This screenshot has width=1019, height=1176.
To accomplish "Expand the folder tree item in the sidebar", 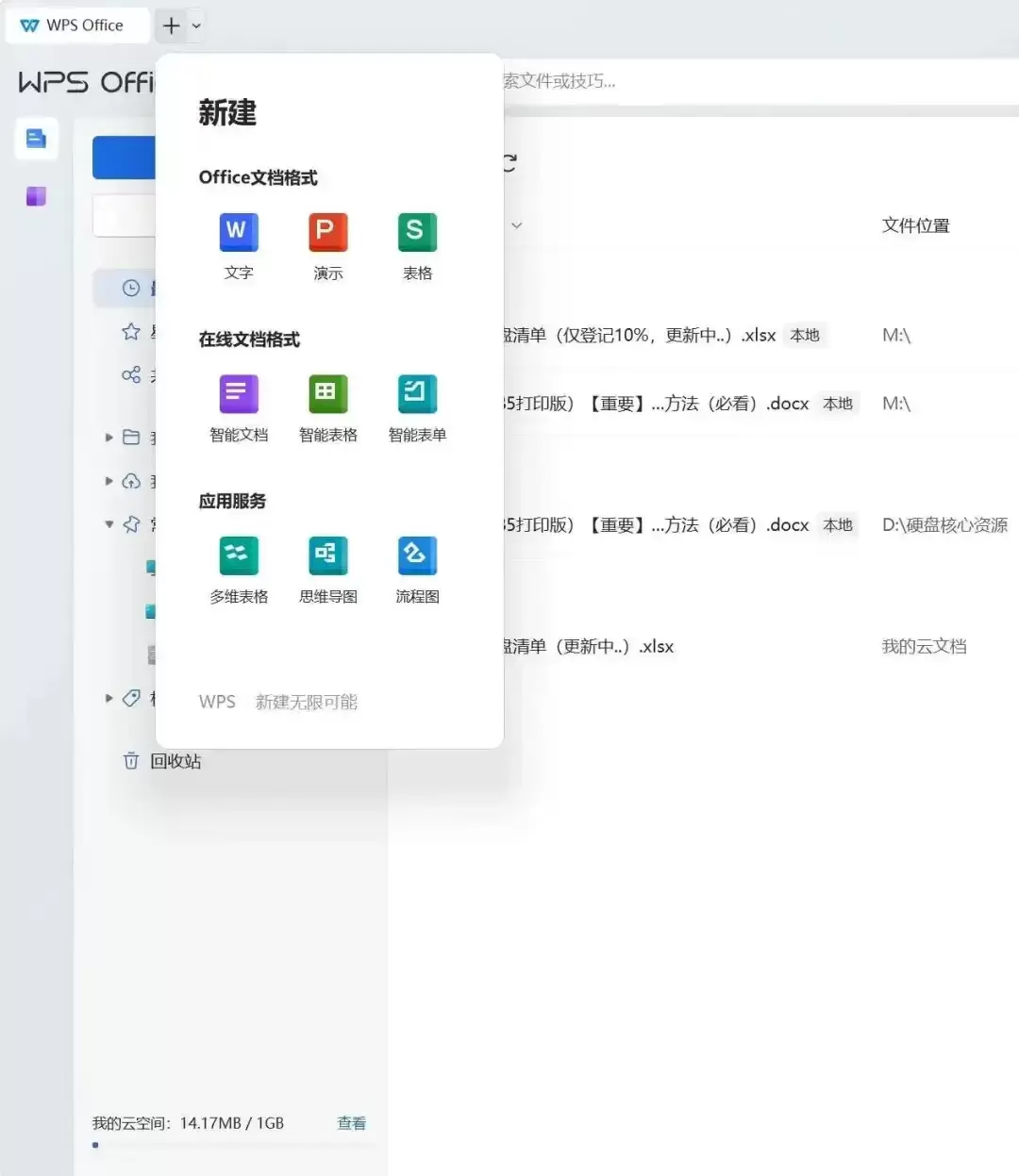I will point(109,437).
